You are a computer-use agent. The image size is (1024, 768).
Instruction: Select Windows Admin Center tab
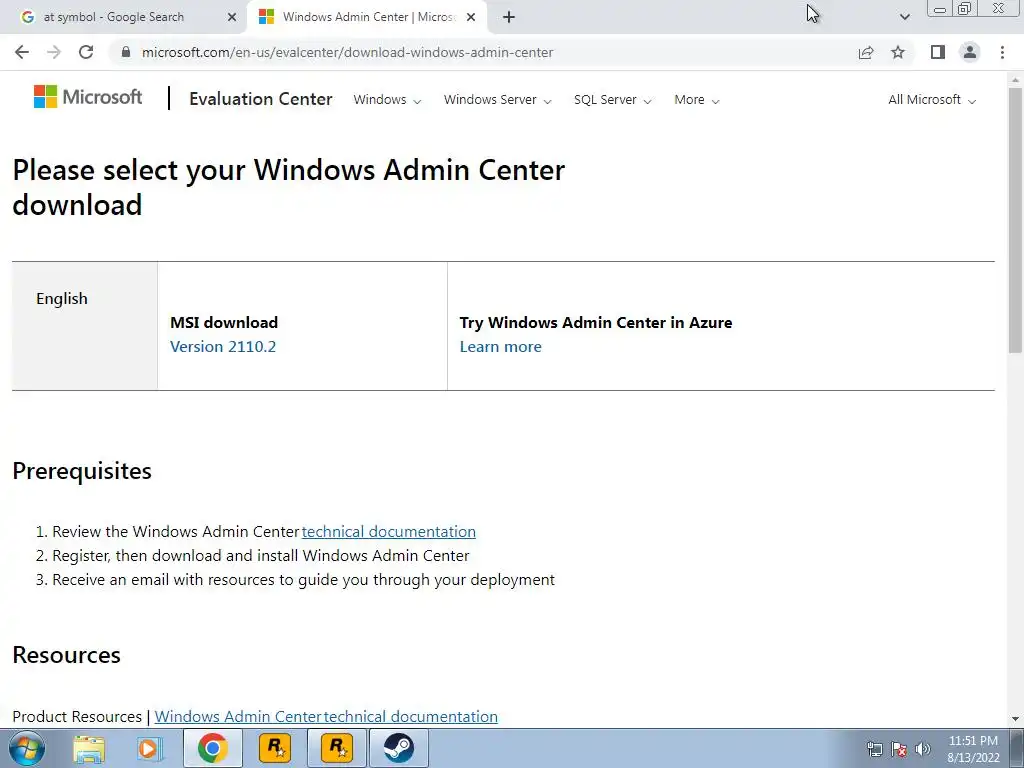[369, 17]
